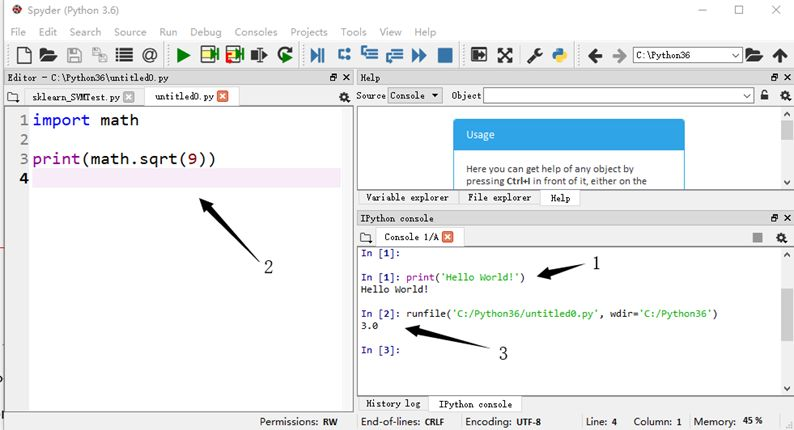Expand the Object combo box arrow
The image size is (794, 430).
(747, 95)
